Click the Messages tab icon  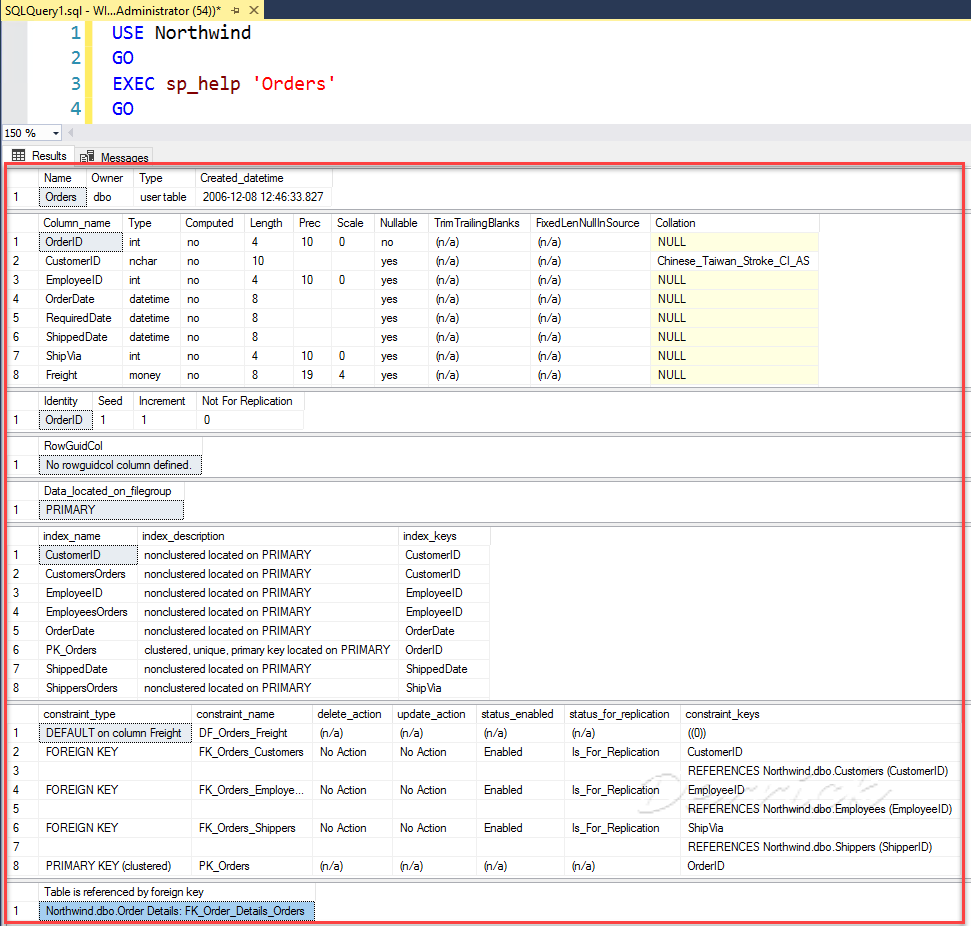(x=89, y=156)
